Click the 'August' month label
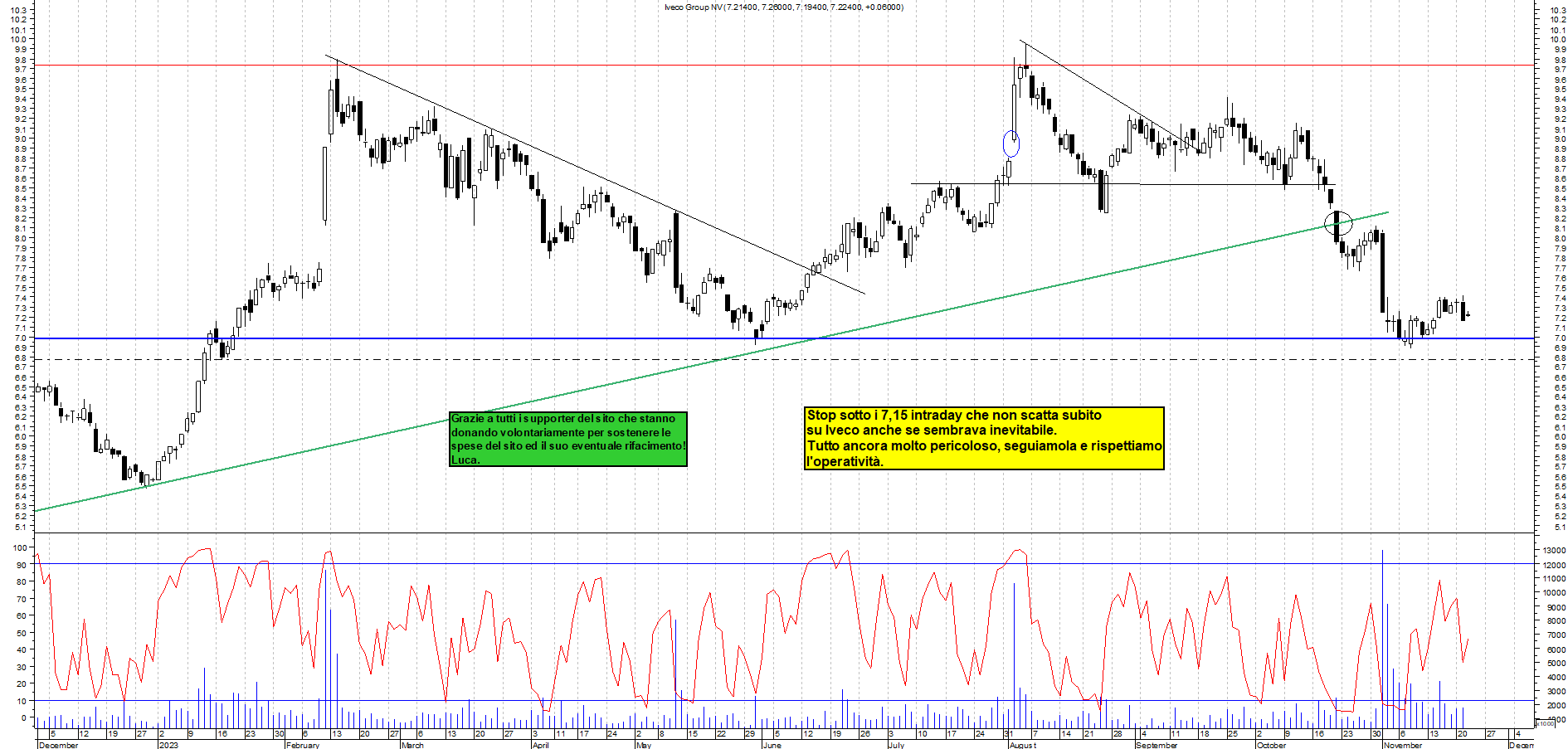The image size is (1568, 749). 1023,745
